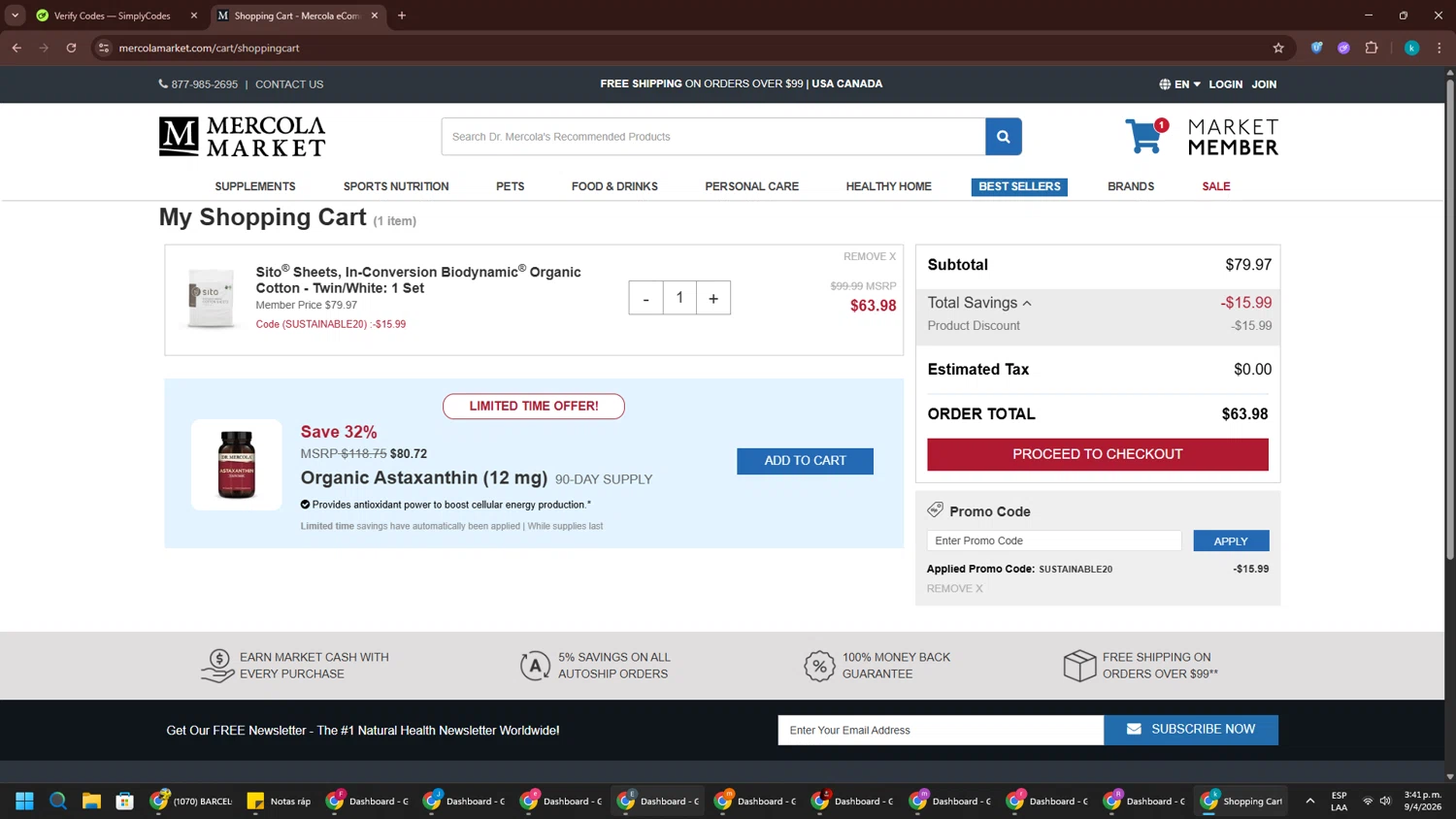1456x819 pixels.
Task: Increase the Sito Sheets quantity
Action: pos(713,298)
